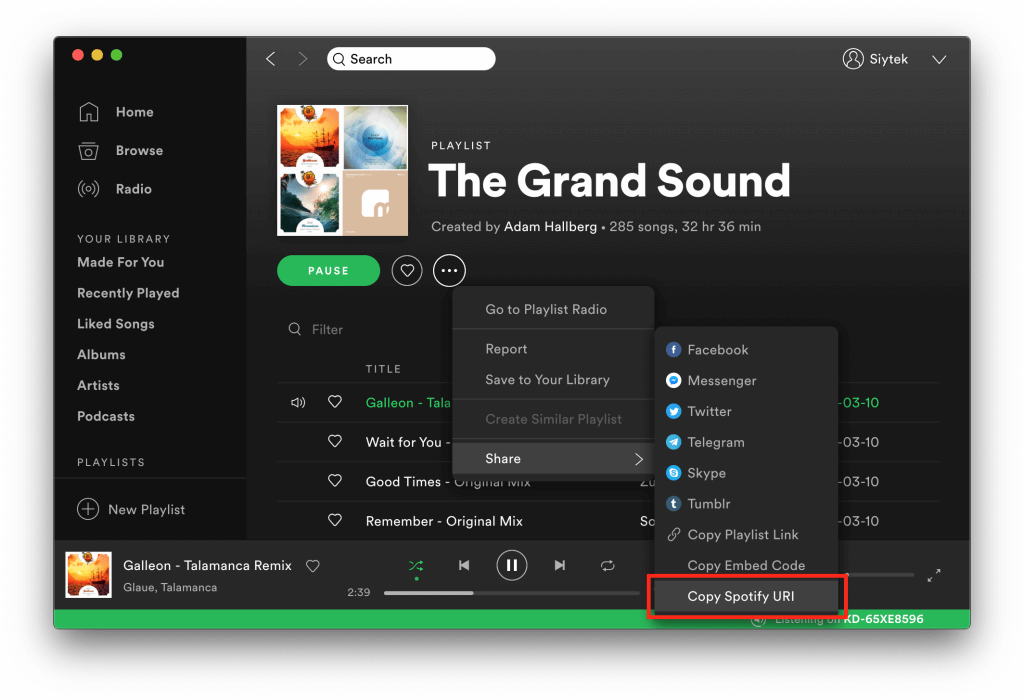Click the three-dots more options button

tap(449, 271)
